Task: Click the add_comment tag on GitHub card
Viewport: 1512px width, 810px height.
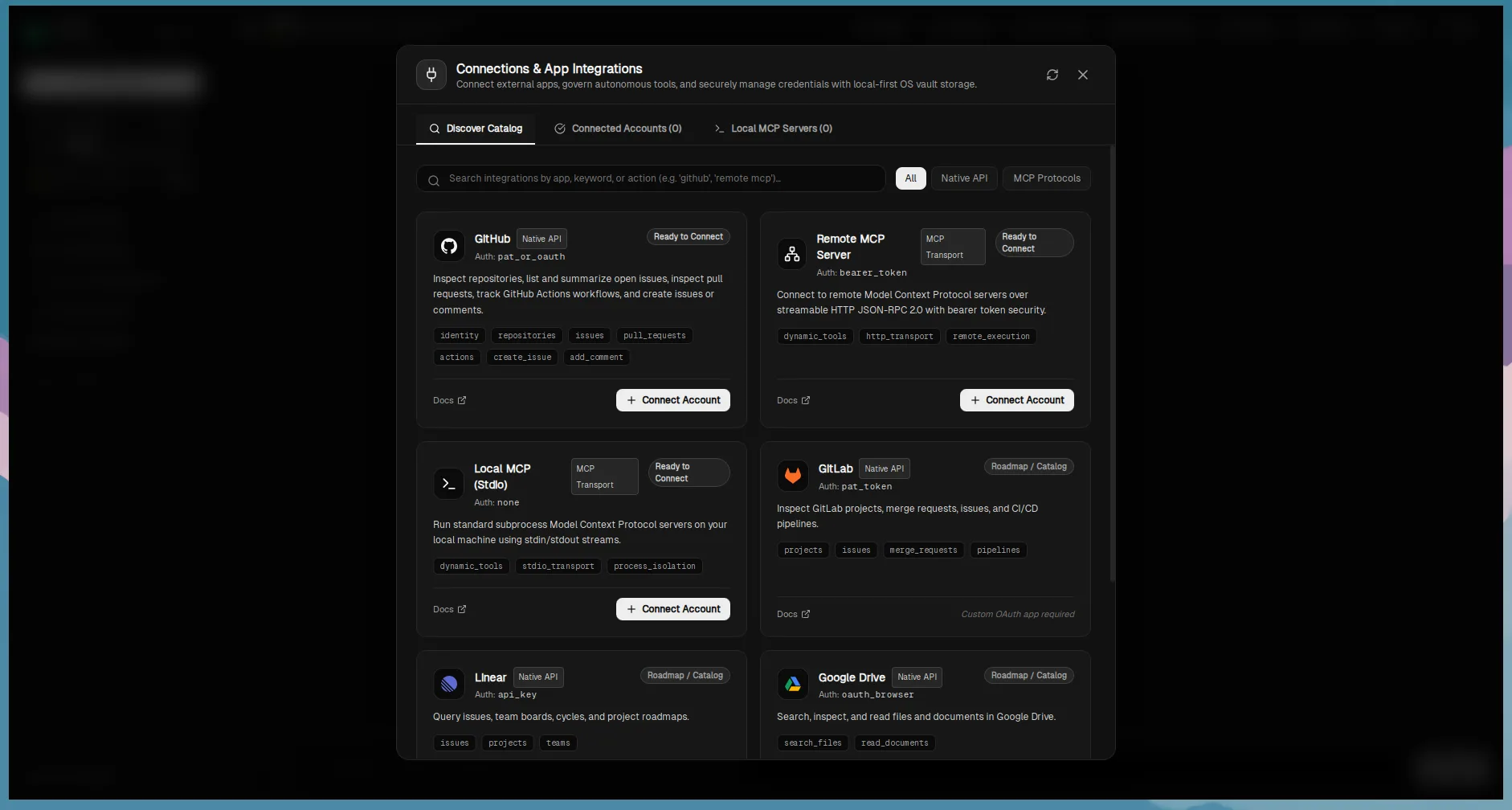Action: [x=597, y=358]
